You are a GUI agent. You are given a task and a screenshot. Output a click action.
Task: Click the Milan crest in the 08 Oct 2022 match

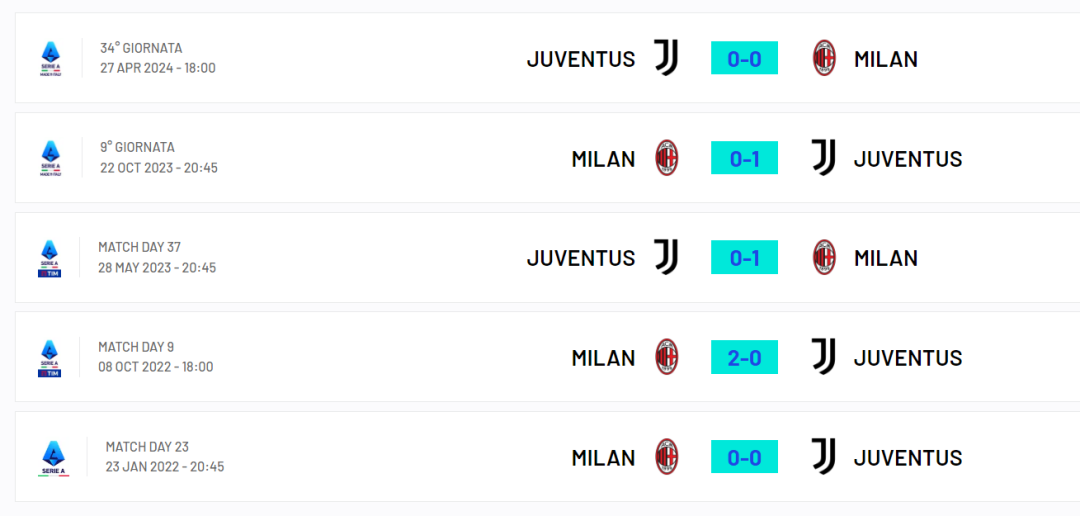point(667,357)
